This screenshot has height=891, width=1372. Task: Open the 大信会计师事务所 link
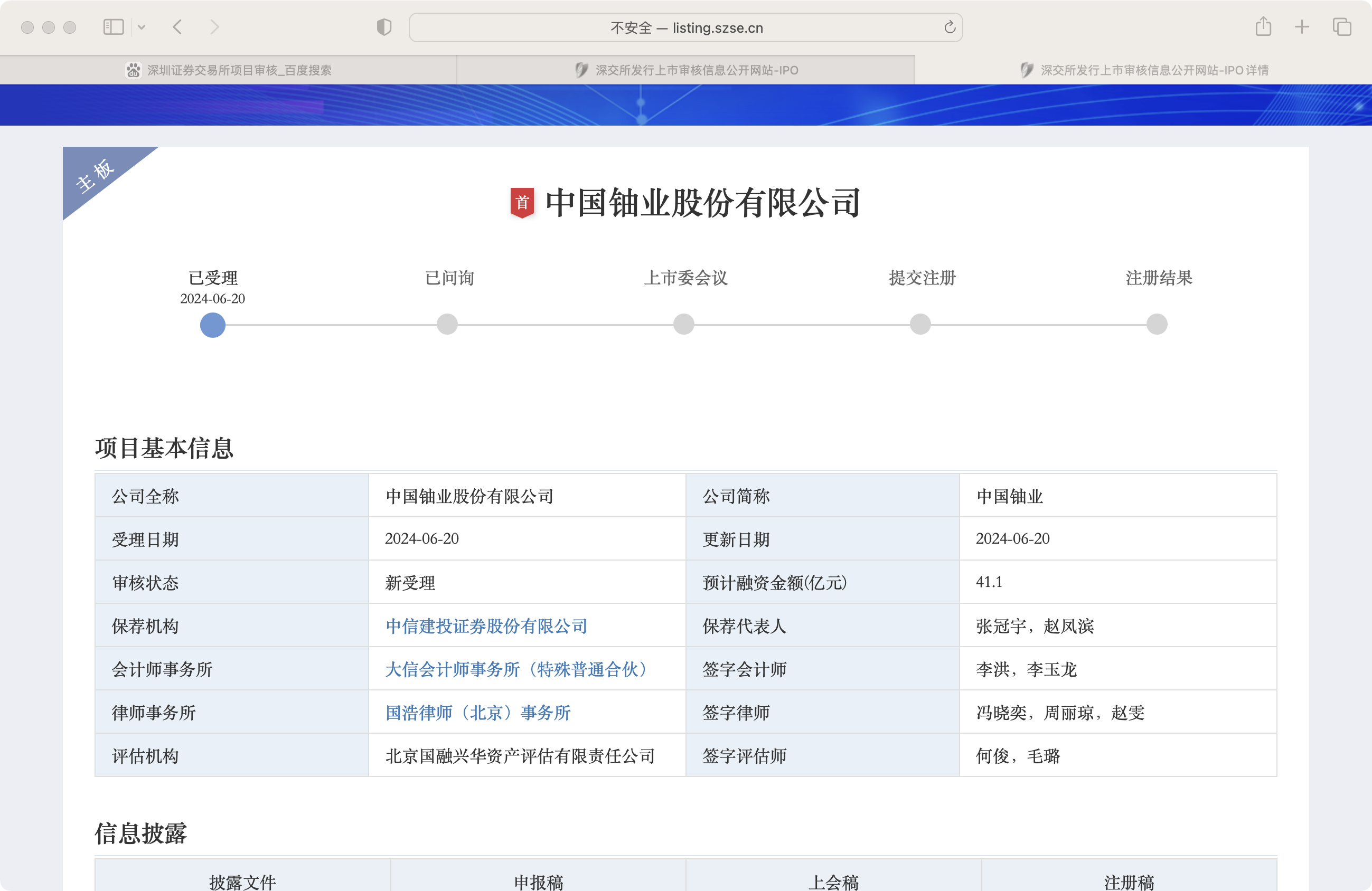(516, 669)
